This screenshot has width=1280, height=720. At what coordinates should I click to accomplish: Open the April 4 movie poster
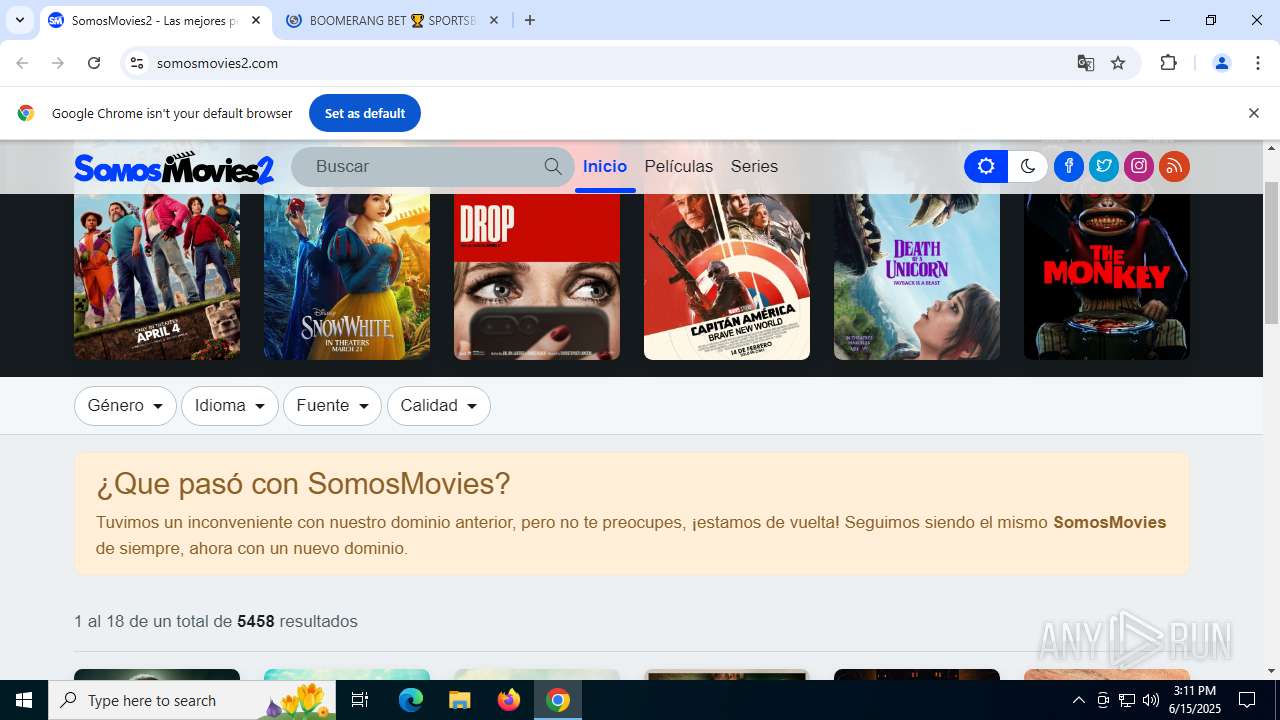pyautogui.click(x=157, y=276)
